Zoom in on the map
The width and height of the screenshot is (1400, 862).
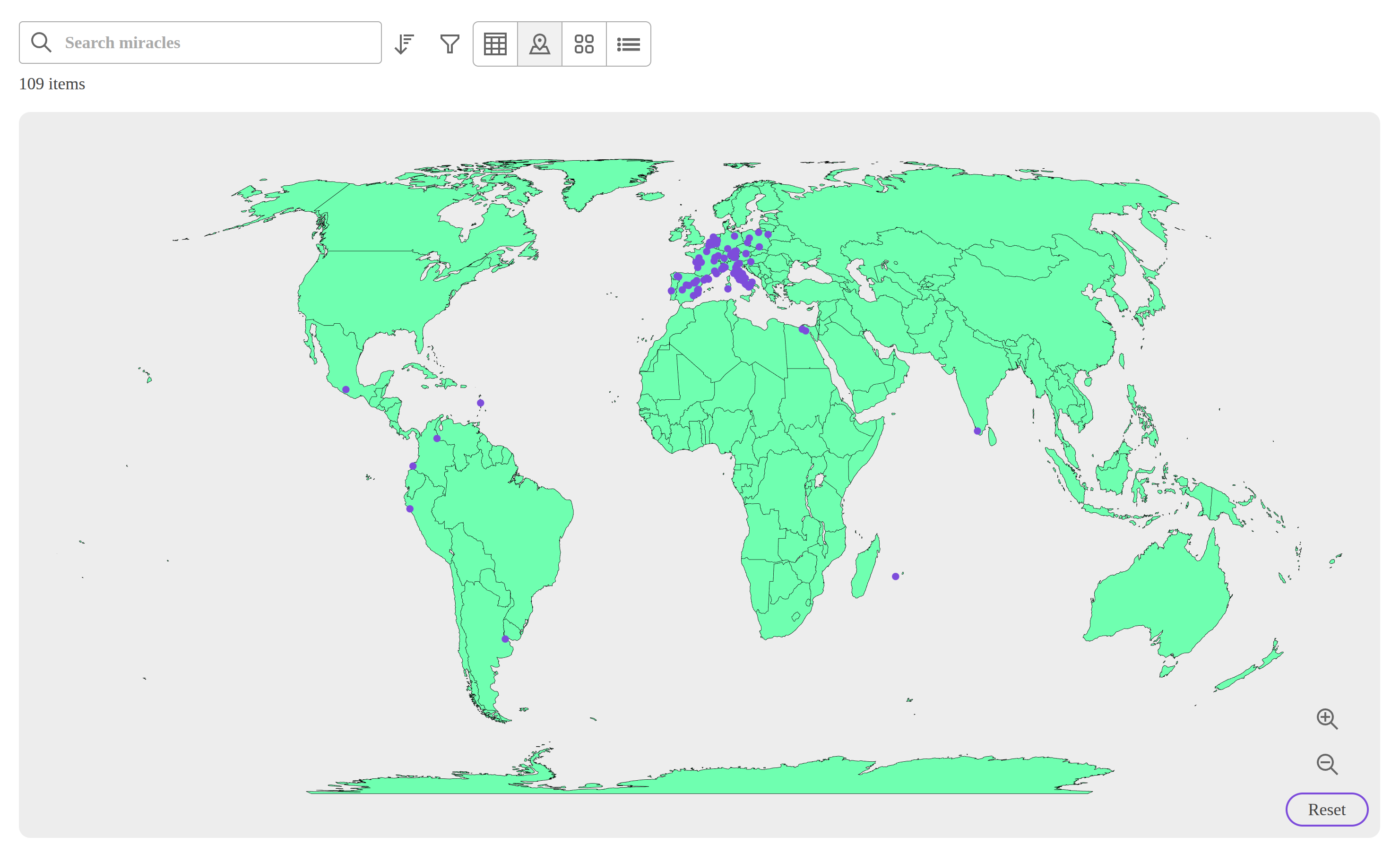(1327, 719)
